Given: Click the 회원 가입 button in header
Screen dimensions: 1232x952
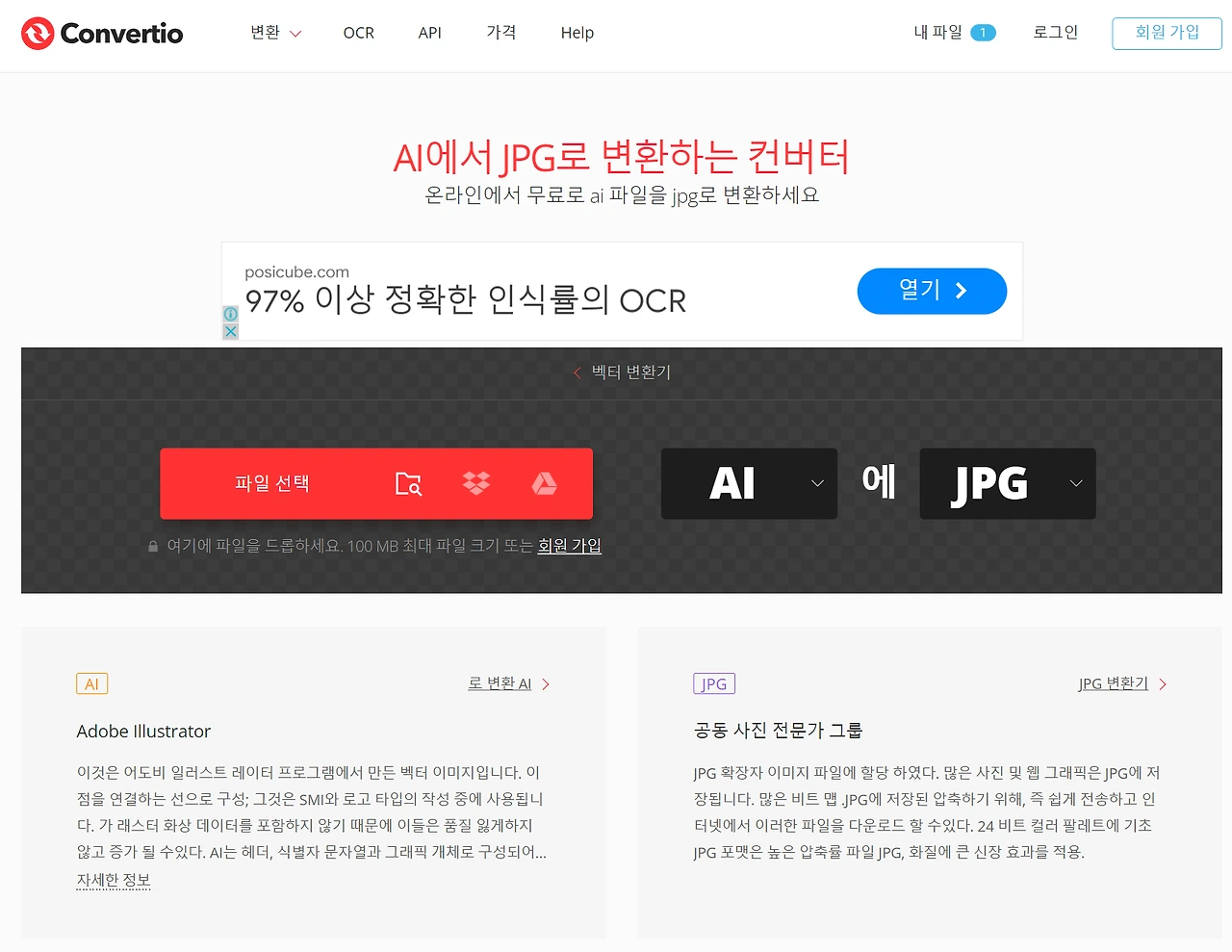Looking at the screenshot, I should [x=1167, y=33].
